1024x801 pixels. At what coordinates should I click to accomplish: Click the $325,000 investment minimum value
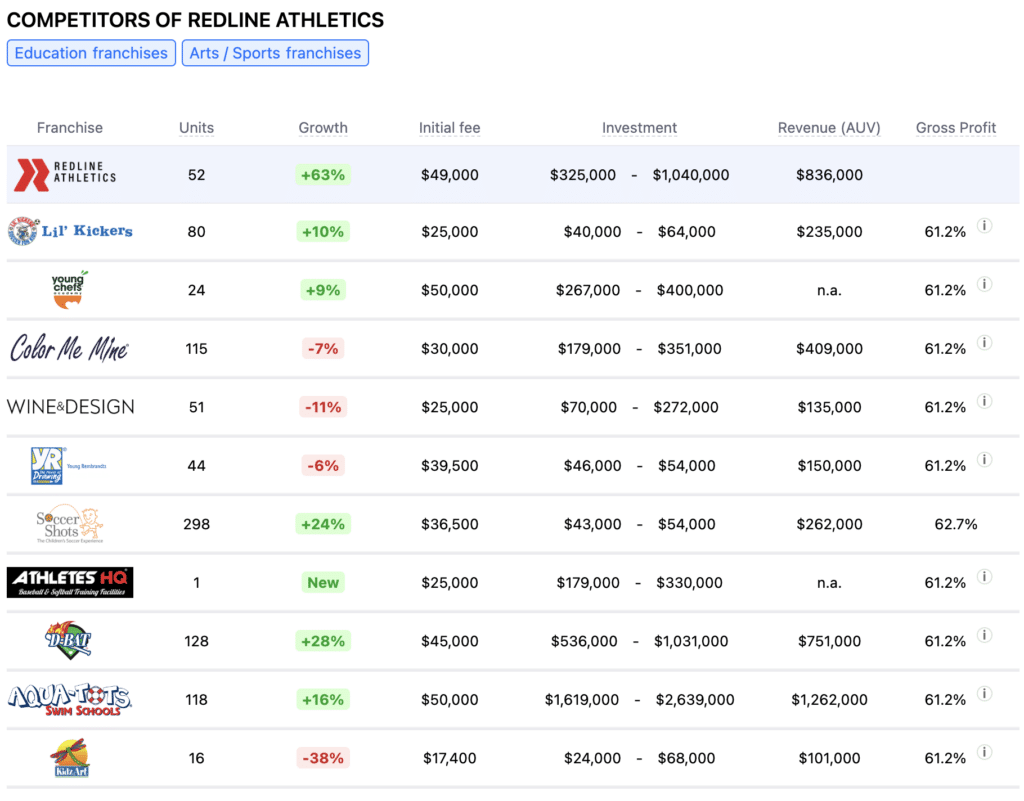coord(583,175)
